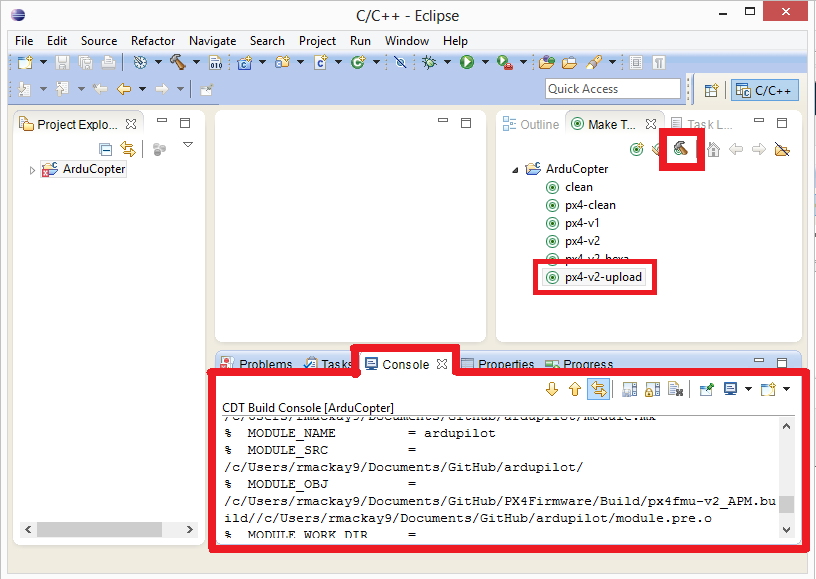
Task: Switch to the Problems tab
Action: pyautogui.click(x=257, y=365)
